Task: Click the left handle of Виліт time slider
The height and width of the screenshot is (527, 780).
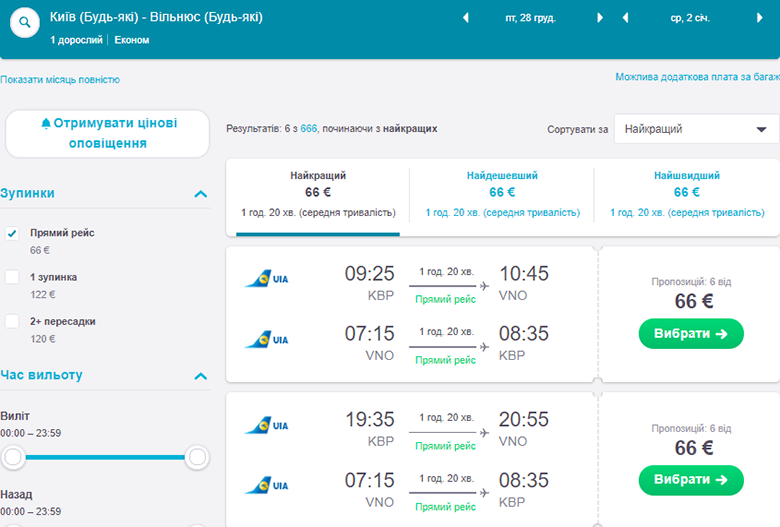Action: (13, 457)
